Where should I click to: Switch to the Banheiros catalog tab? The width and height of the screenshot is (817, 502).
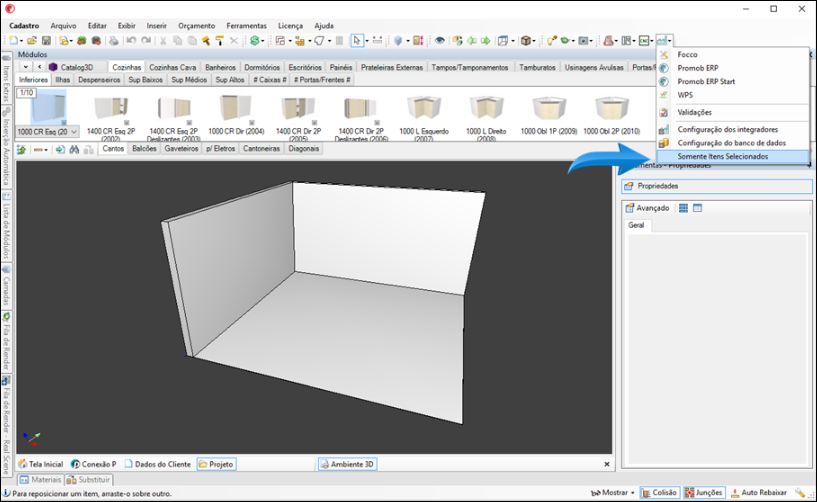pyautogui.click(x=220, y=67)
